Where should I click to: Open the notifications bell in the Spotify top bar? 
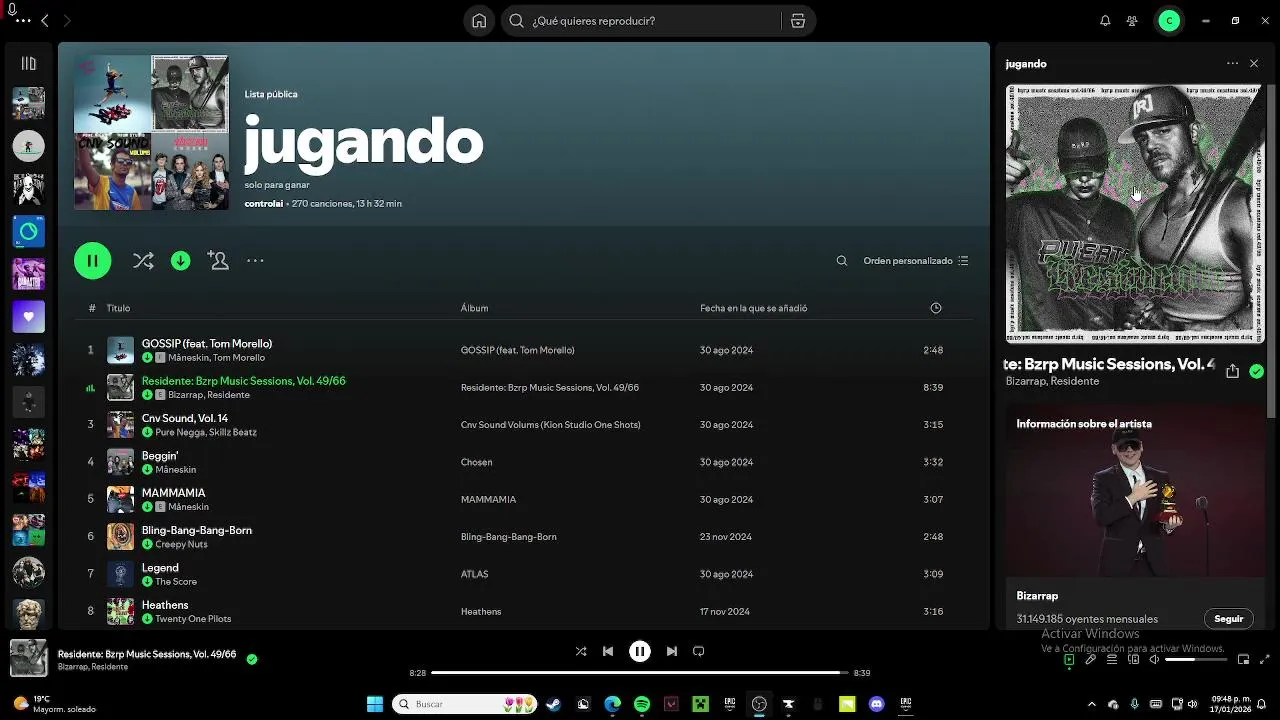1105,21
